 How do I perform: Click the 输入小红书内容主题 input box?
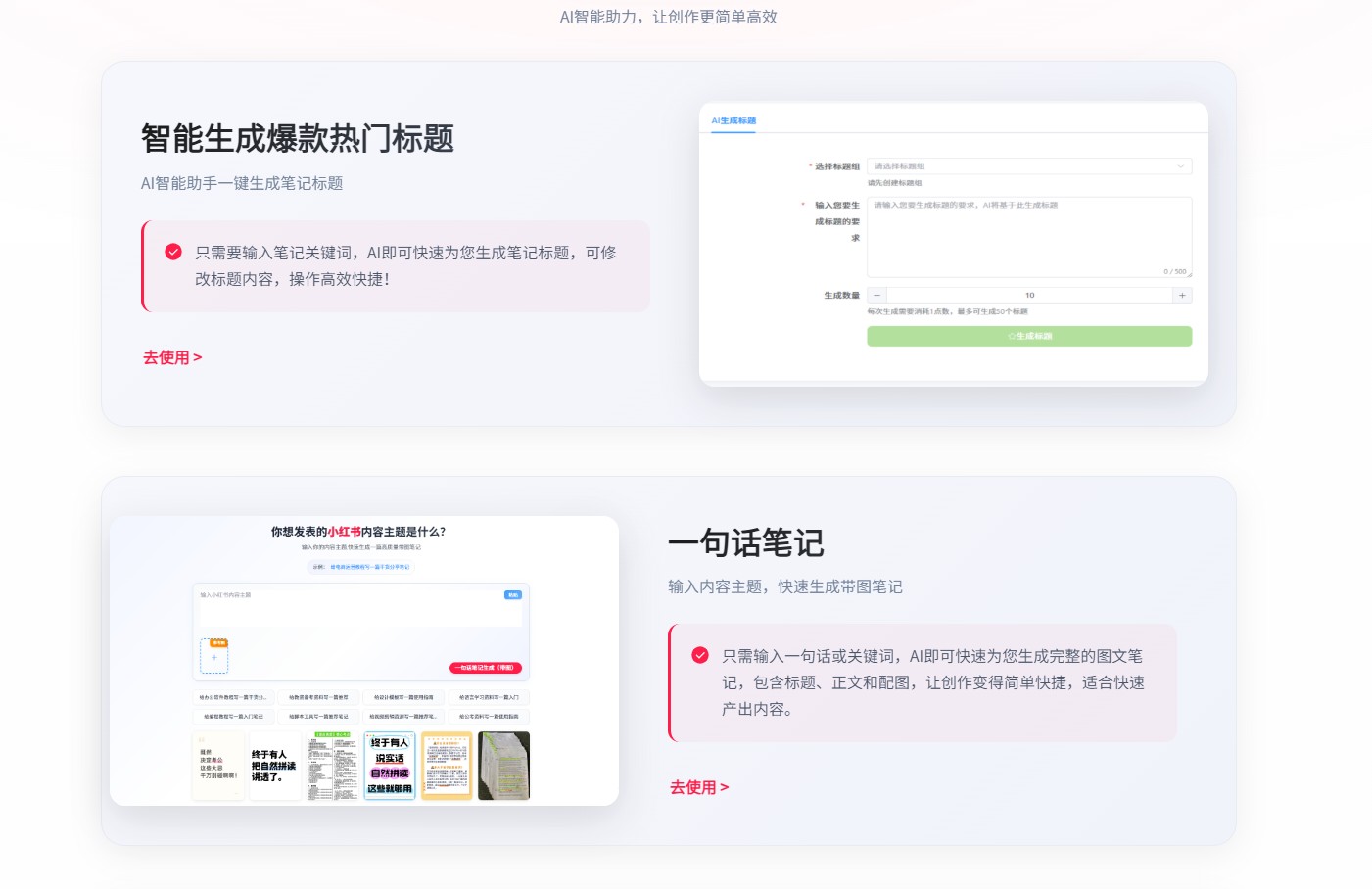tap(362, 605)
